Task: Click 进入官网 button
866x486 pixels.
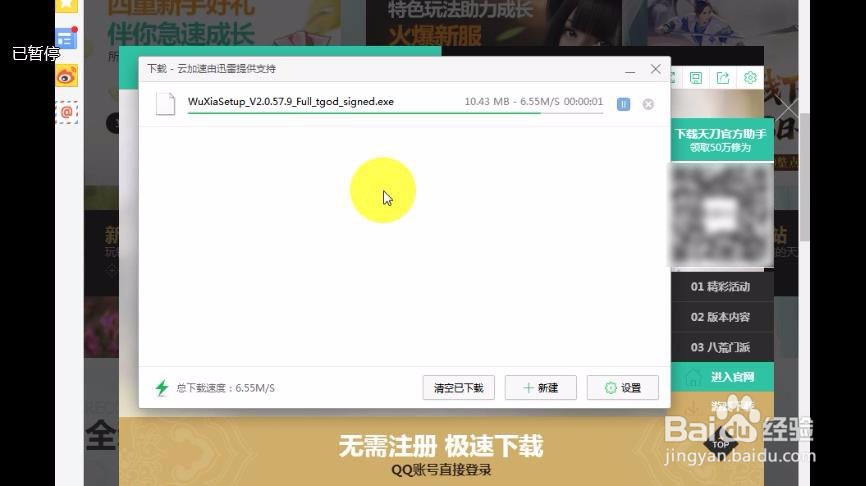Action: [x=721, y=377]
